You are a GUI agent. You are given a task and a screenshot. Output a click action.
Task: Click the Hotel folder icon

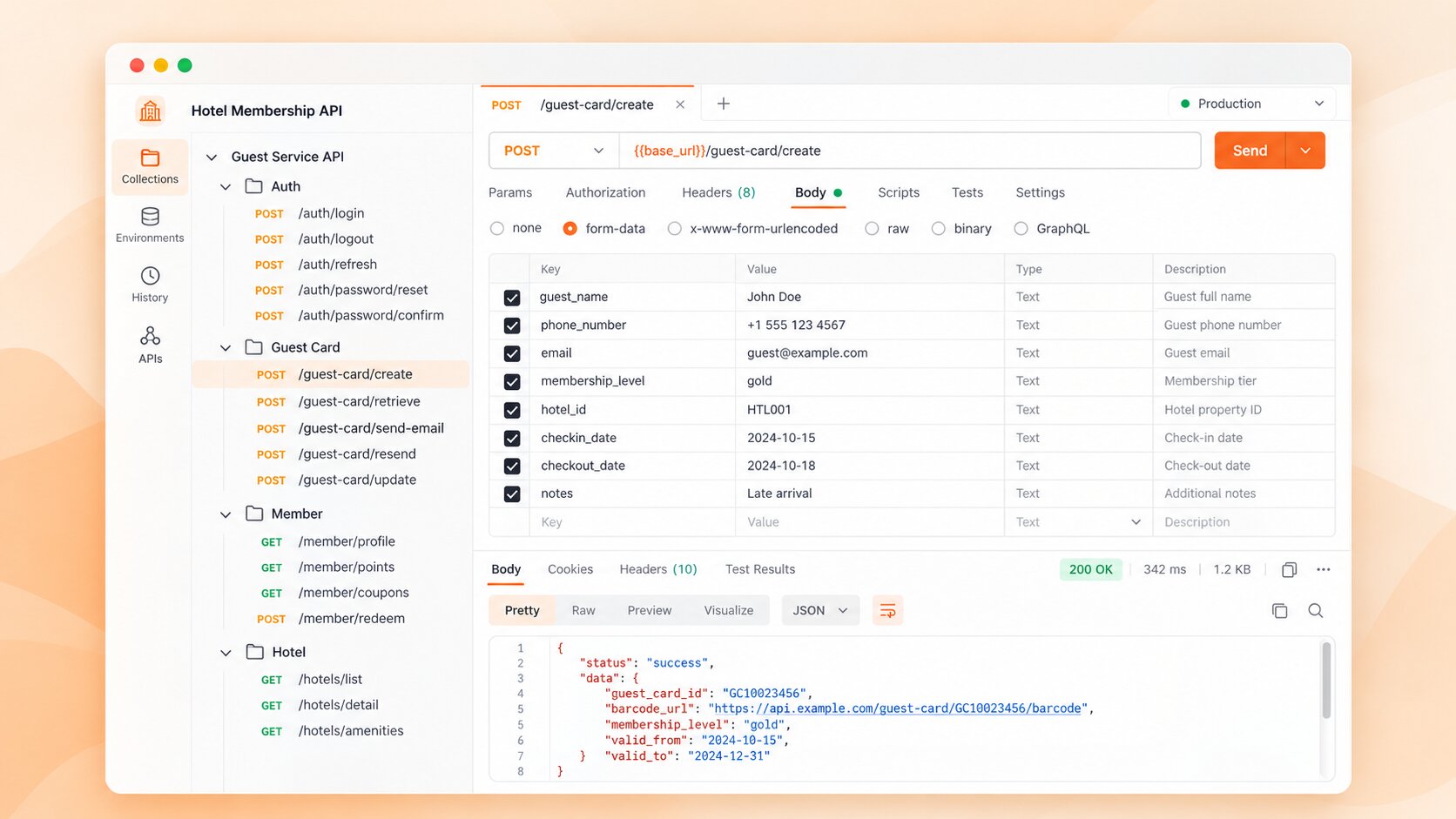254,652
